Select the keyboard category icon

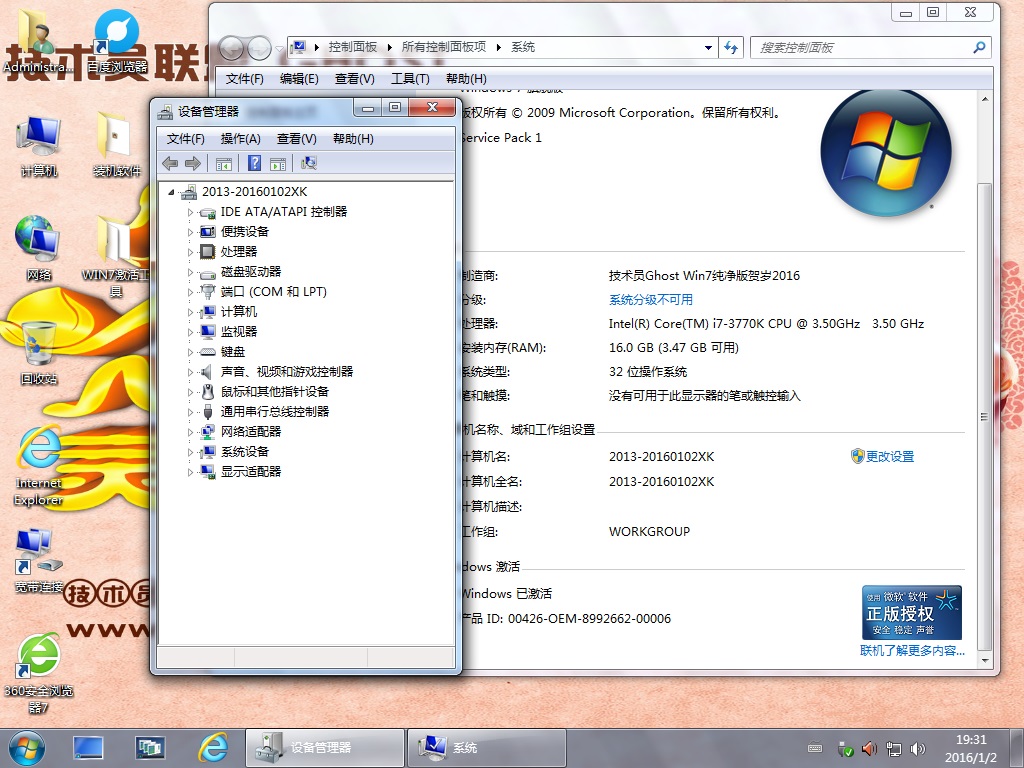[208, 352]
